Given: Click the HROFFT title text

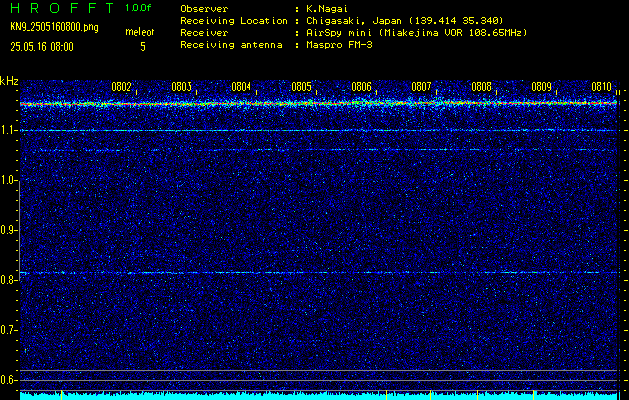Looking at the screenshot, I should point(62,8).
